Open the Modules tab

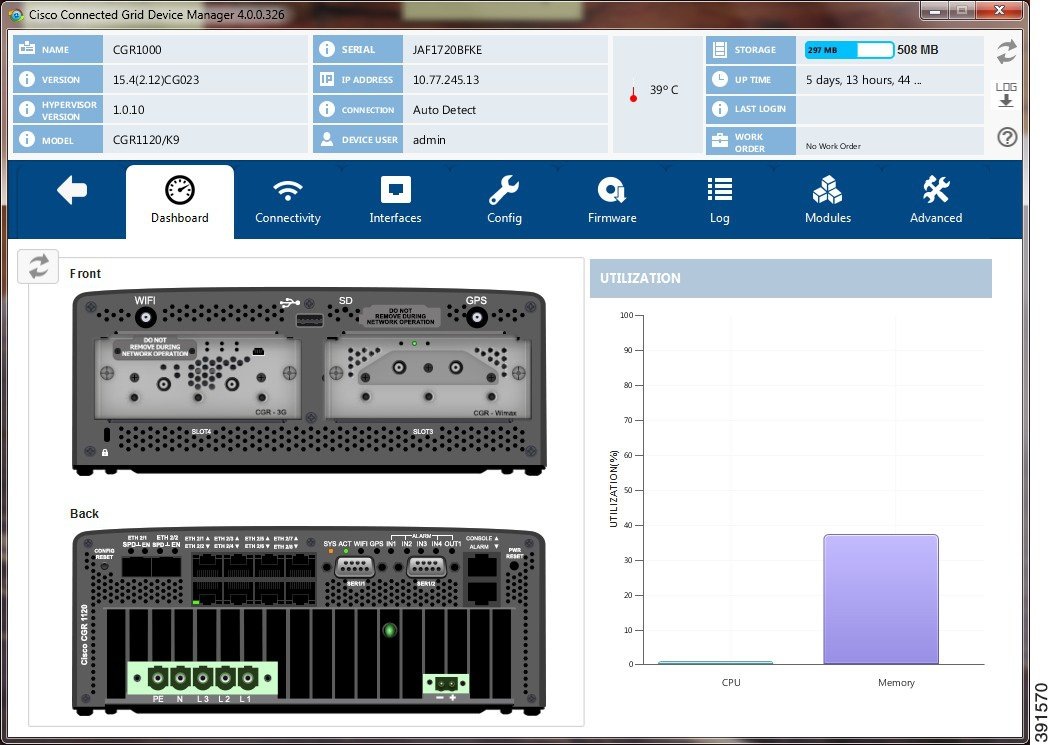pyautogui.click(x=828, y=201)
